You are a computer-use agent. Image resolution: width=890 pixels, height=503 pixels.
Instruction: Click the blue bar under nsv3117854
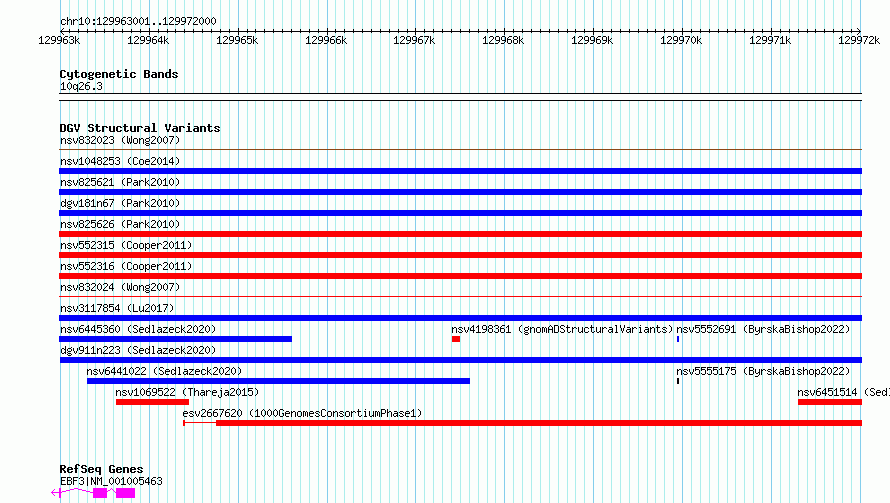pos(460,318)
